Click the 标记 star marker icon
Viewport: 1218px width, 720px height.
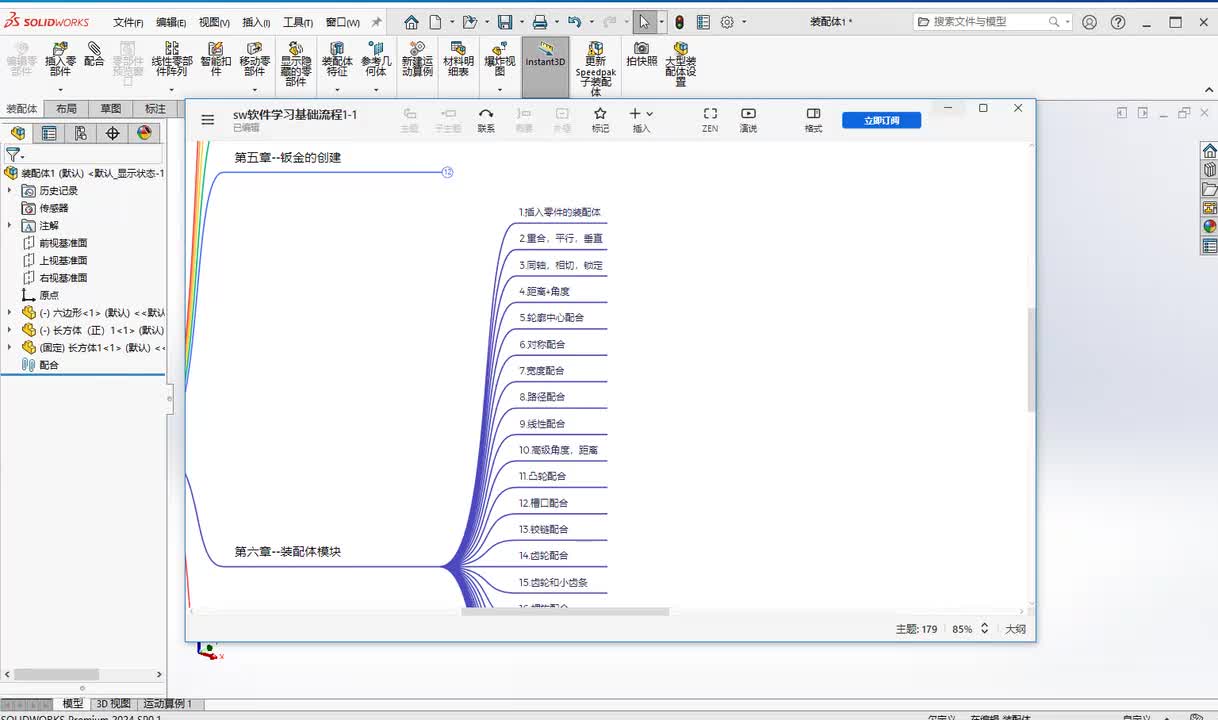click(x=600, y=120)
